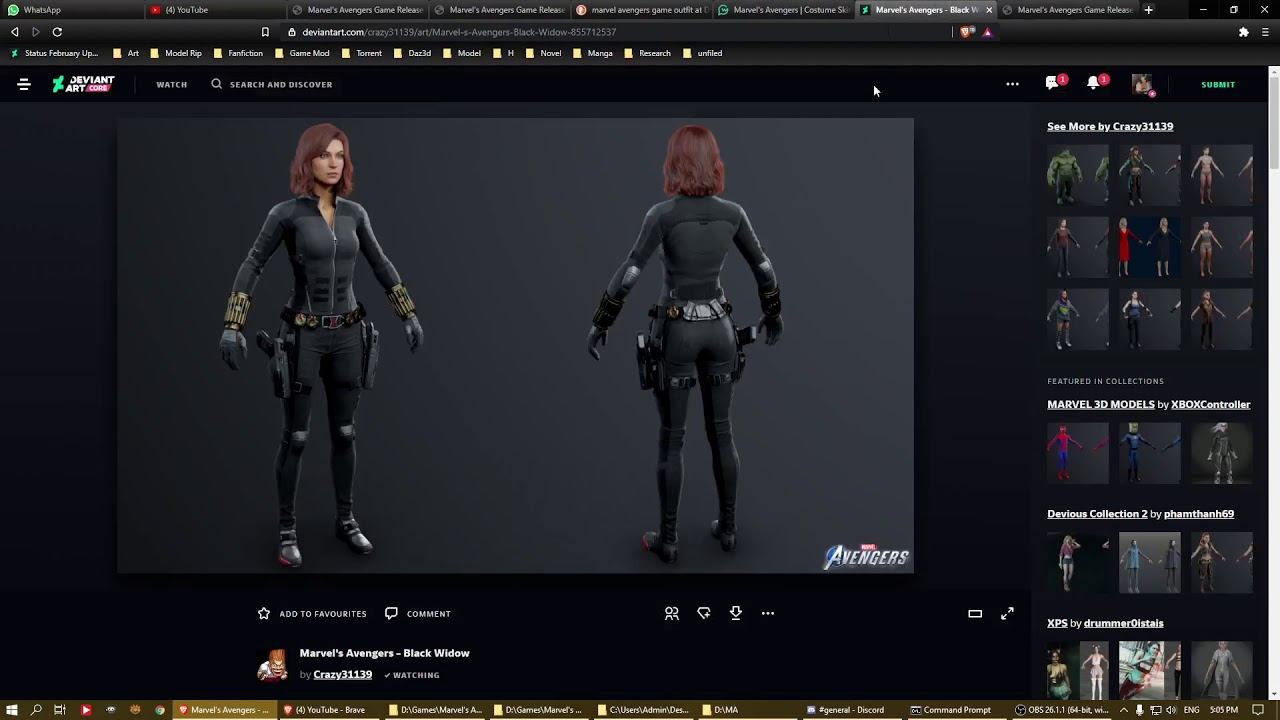Open more options dots below the artwork
Viewport: 1280px width, 720px height.
point(768,613)
